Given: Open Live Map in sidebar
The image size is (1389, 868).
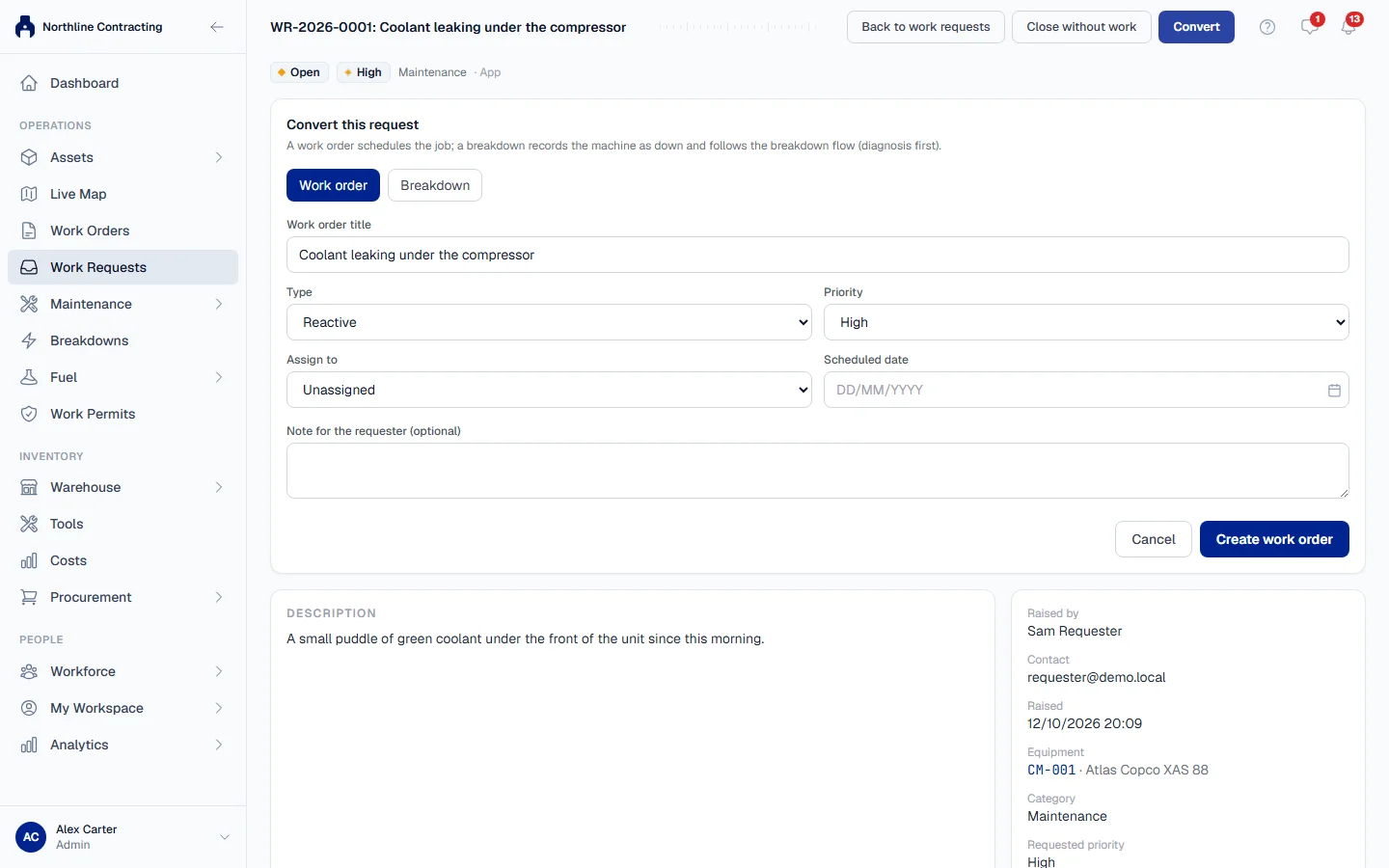Looking at the screenshot, I should click(123, 194).
